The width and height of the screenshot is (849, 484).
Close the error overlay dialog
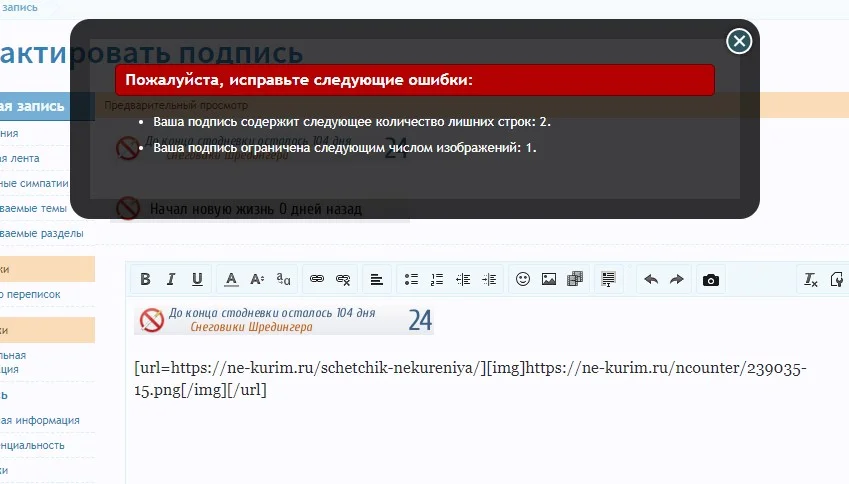(x=739, y=41)
